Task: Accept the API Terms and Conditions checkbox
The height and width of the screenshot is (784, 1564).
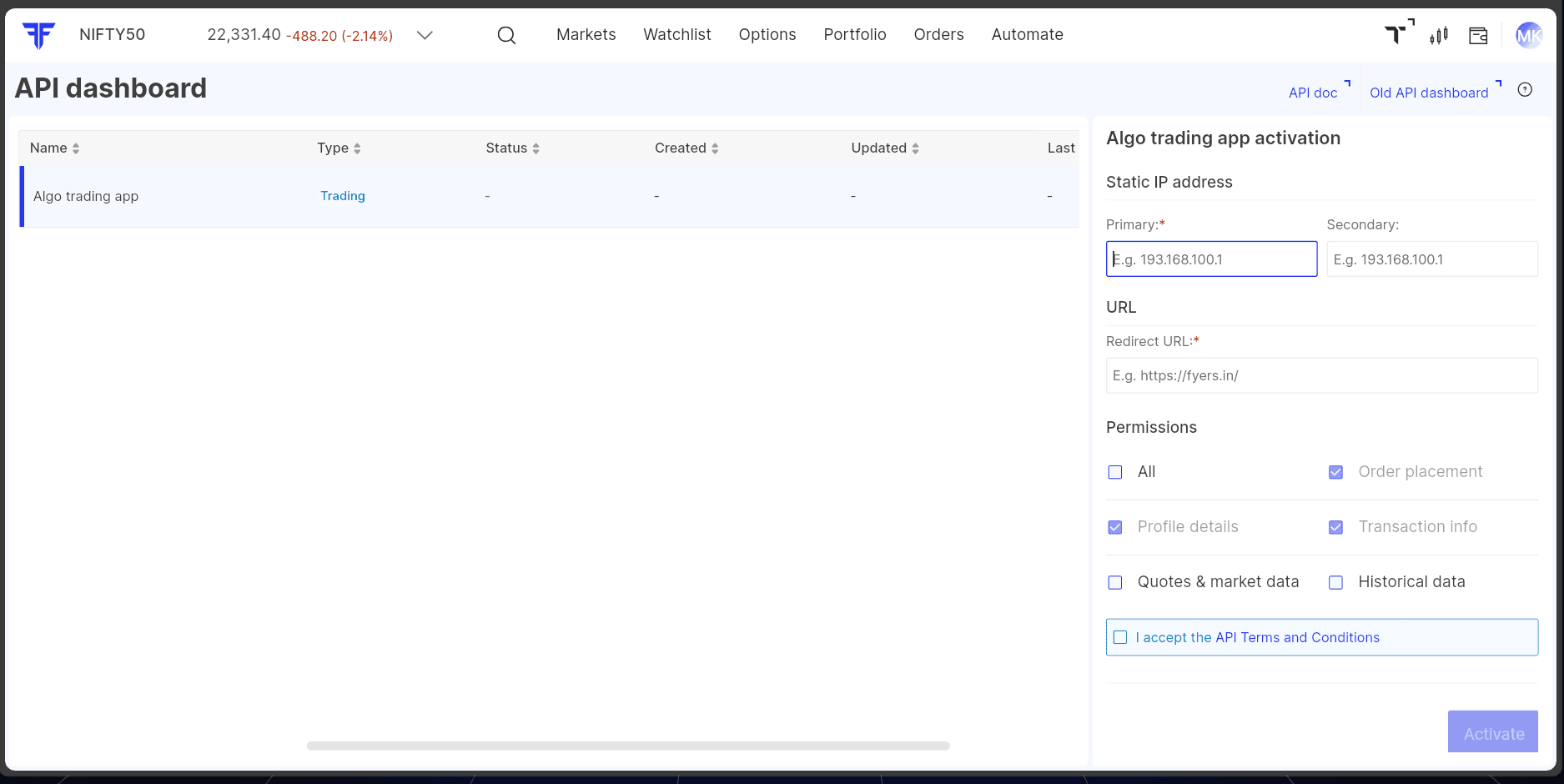Action: 1120,637
